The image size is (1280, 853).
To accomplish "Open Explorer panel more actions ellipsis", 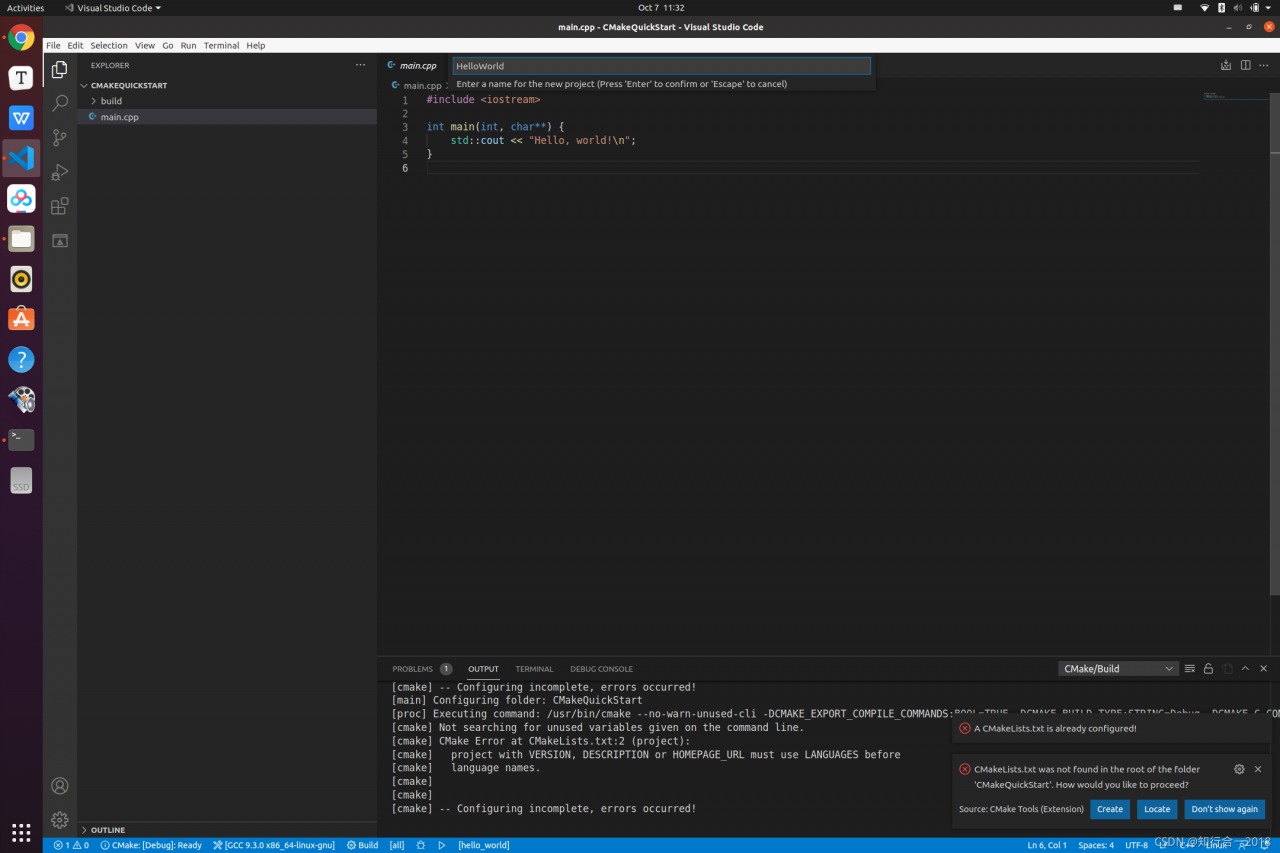I will [360, 65].
